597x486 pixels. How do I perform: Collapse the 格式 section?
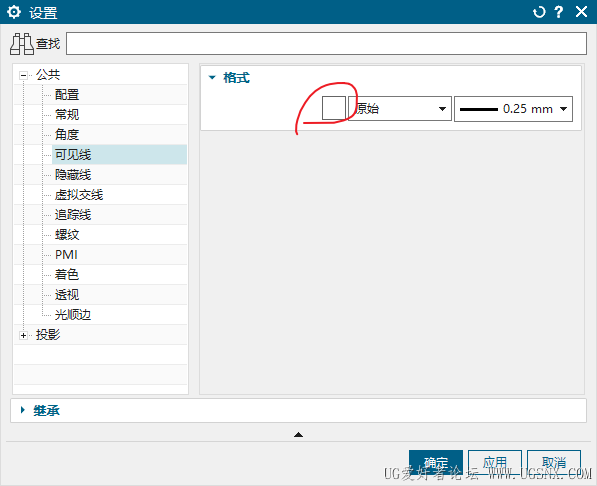coord(212,78)
